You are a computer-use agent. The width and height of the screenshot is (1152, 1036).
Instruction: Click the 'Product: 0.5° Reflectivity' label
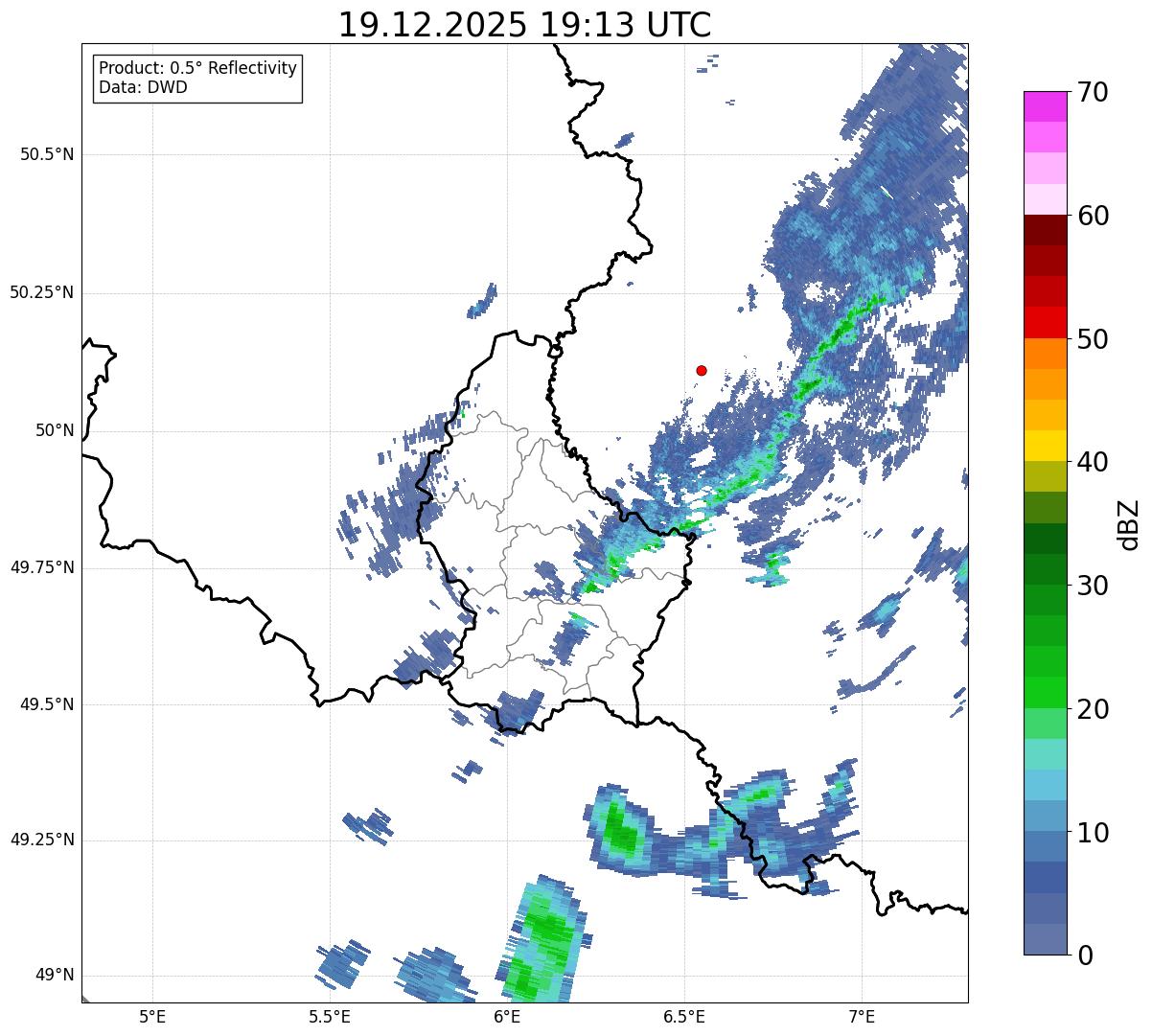click(x=198, y=68)
